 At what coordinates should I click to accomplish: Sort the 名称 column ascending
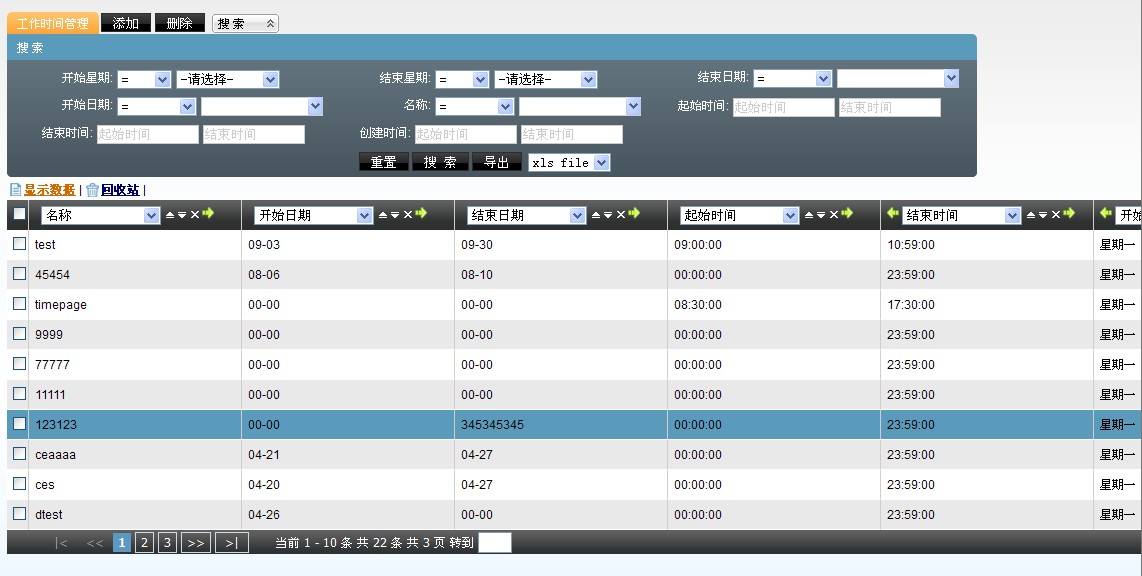click(169, 215)
